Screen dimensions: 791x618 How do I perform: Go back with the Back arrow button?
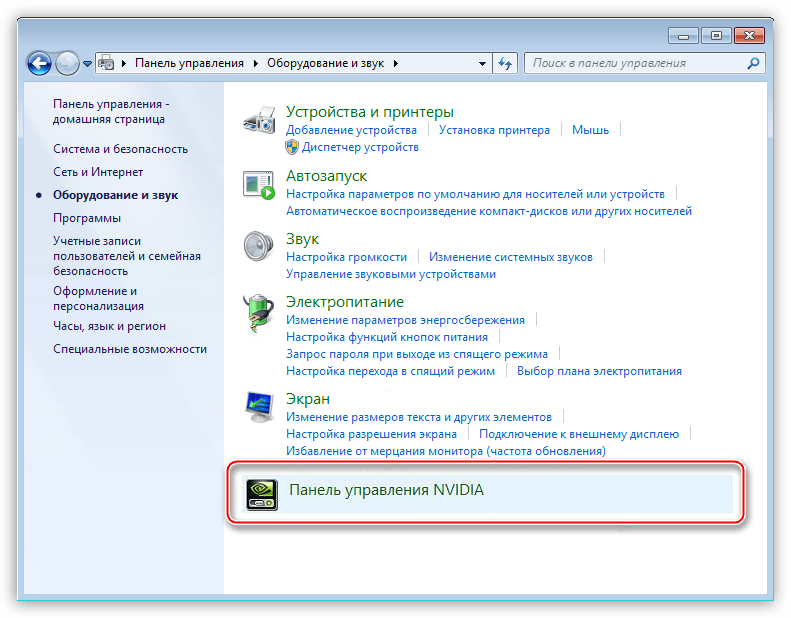click(39, 64)
